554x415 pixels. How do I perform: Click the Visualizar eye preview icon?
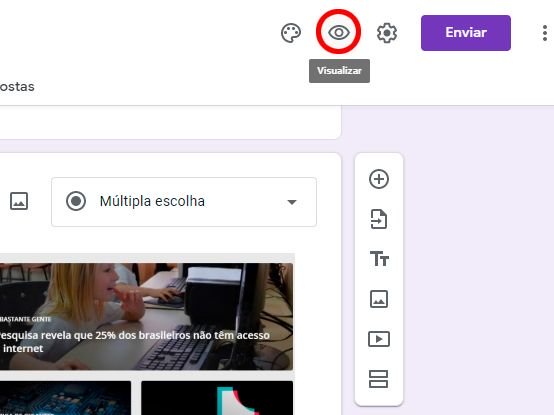coord(338,32)
